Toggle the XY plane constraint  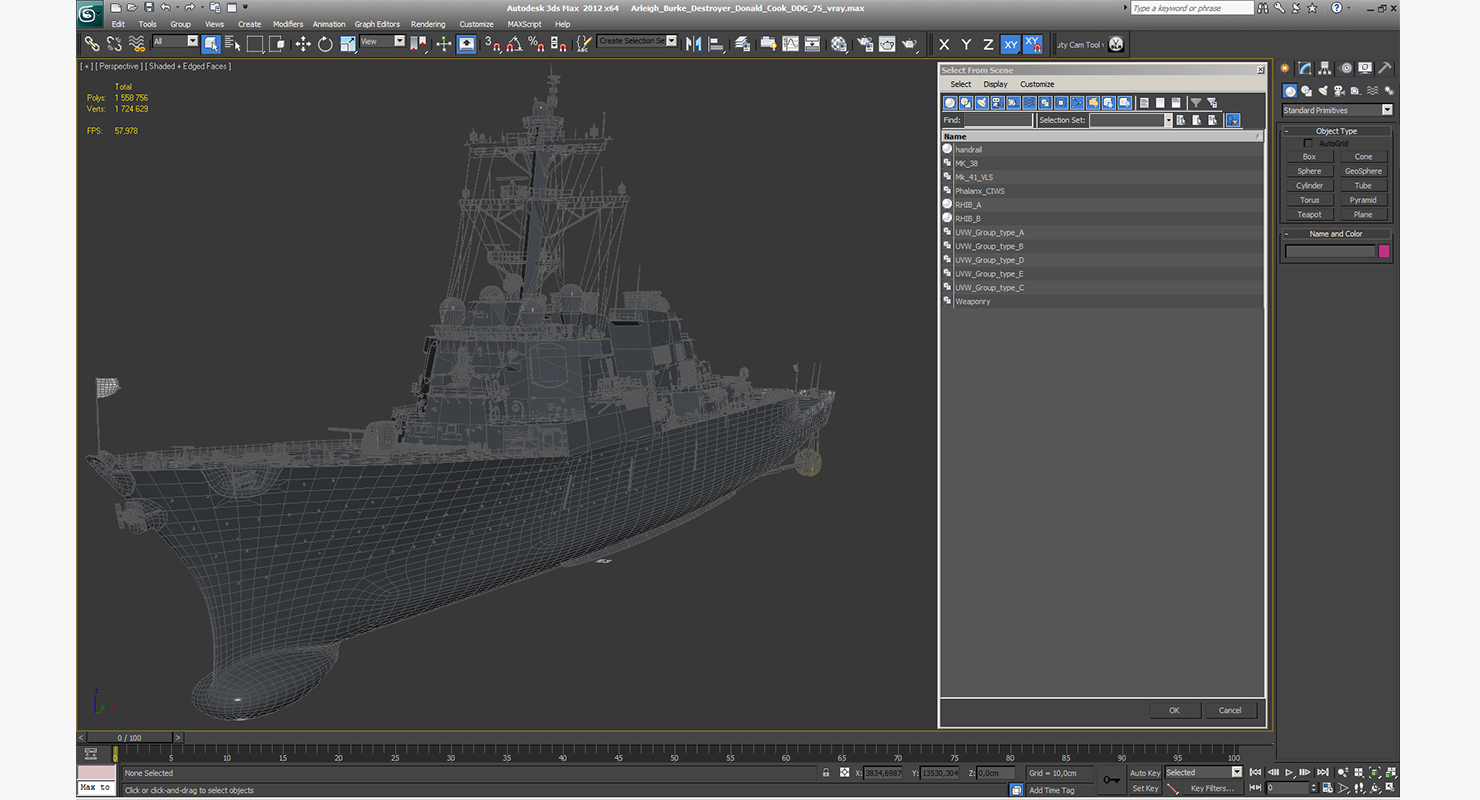[x=1010, y=44]
